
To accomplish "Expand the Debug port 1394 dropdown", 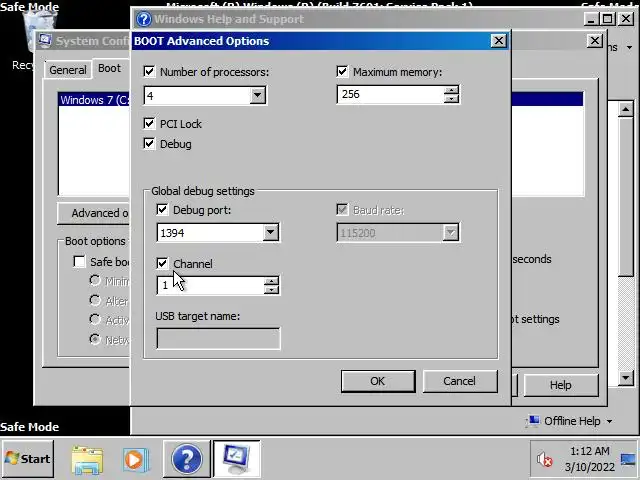I will pyautogui.click(x=271, y=233).
